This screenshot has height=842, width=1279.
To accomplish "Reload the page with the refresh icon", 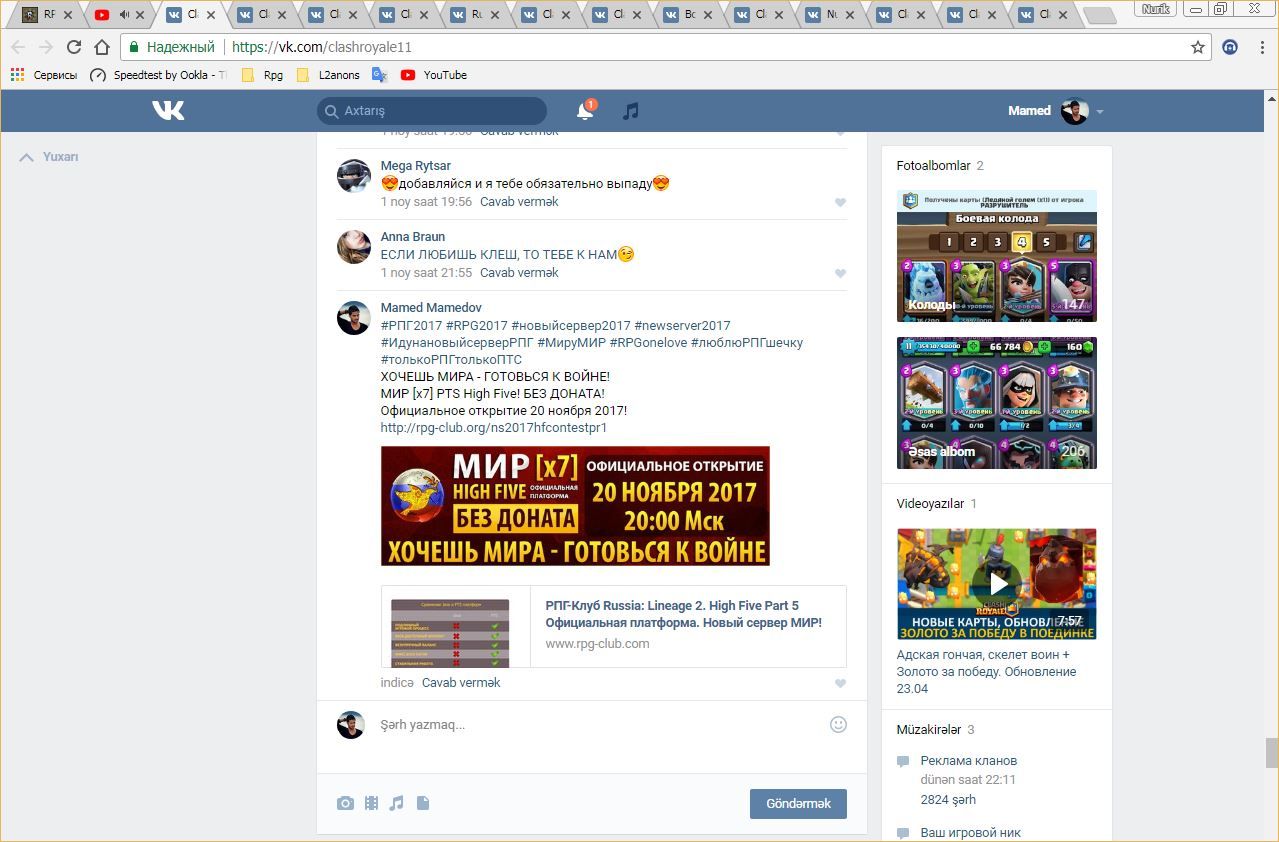I will pyautogui.click(x=73, y=47).
